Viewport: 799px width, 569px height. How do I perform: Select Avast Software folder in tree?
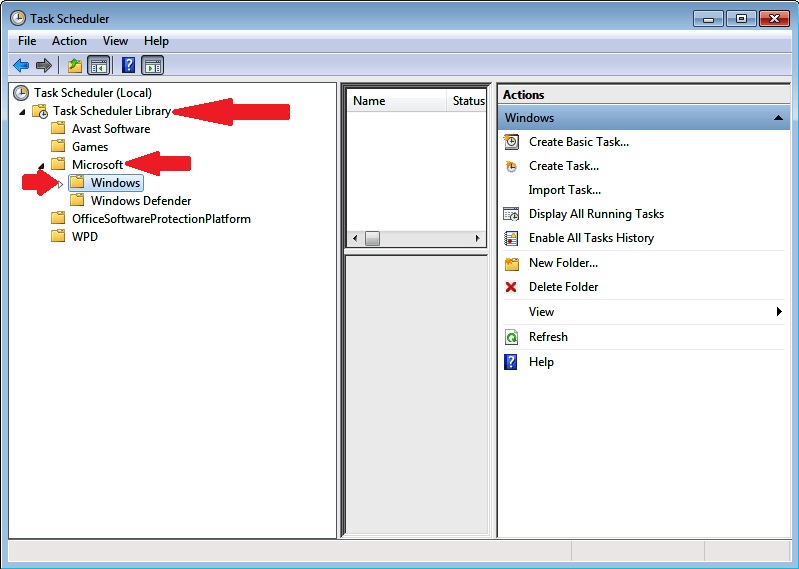click(x=111, y=129)
